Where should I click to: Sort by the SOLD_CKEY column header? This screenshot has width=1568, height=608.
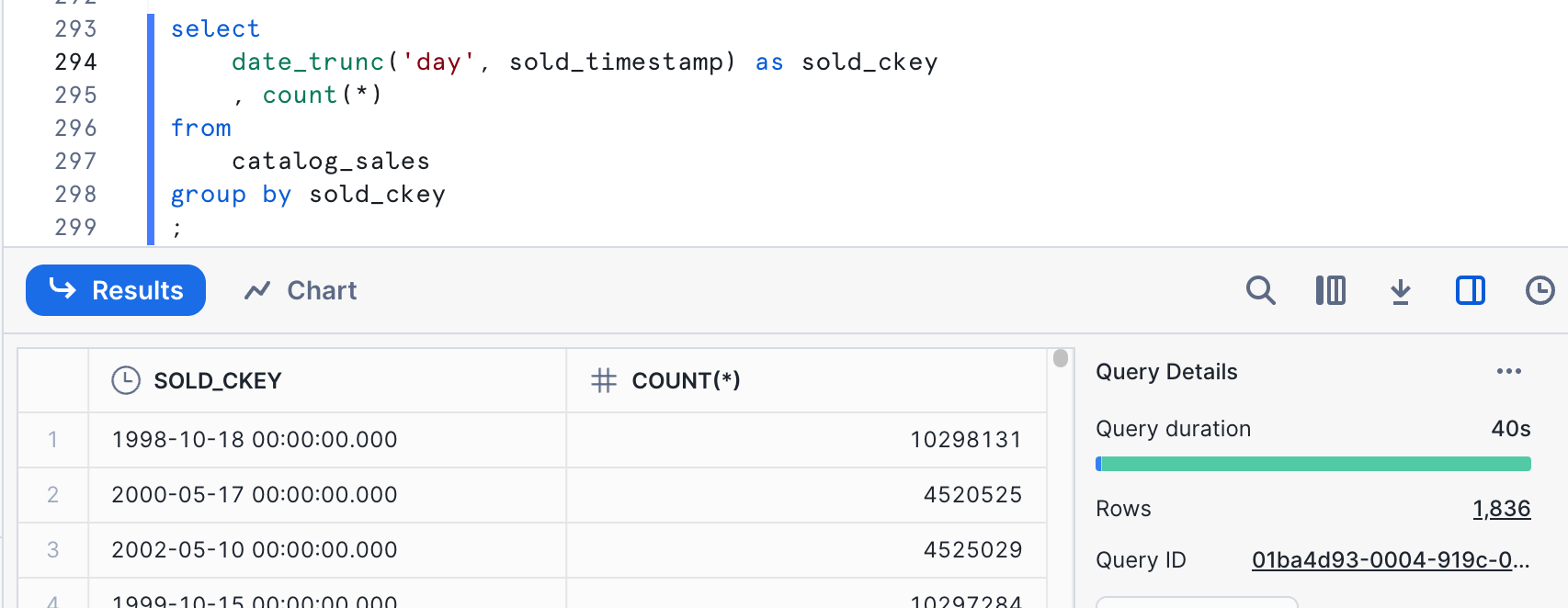(218, 380)
